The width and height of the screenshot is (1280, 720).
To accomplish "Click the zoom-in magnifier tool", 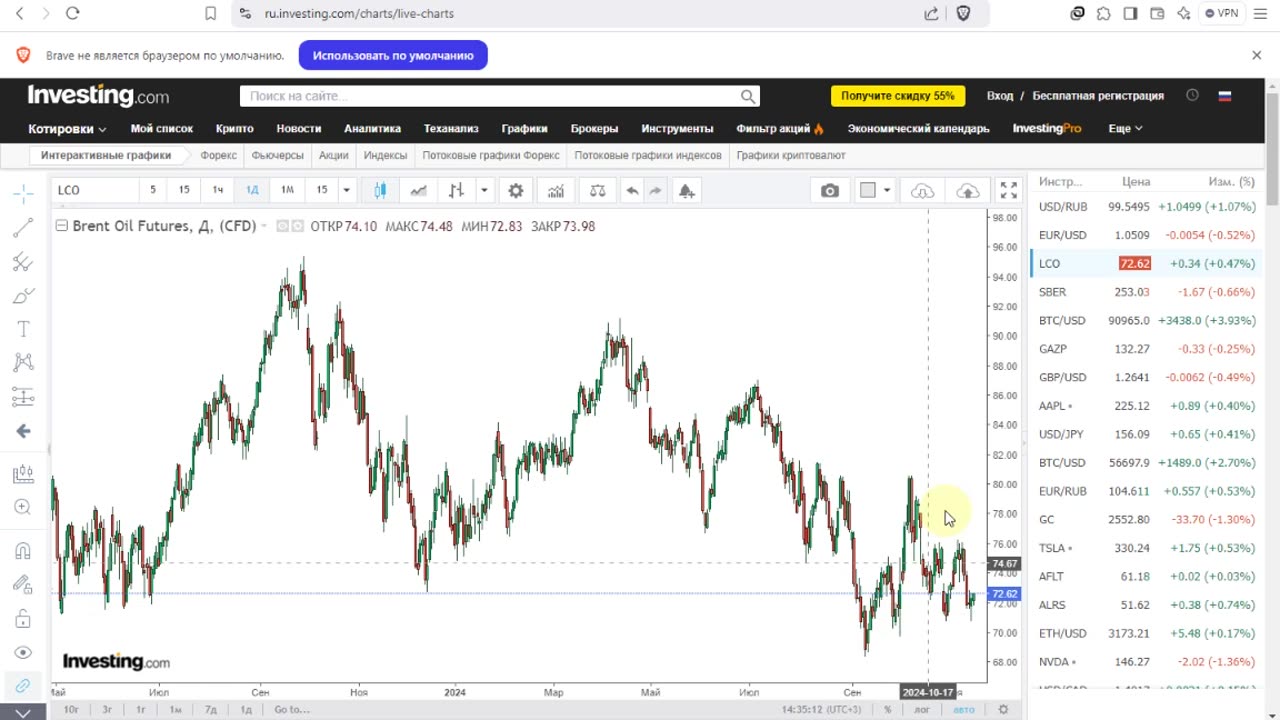I will (x=23, y=507).
